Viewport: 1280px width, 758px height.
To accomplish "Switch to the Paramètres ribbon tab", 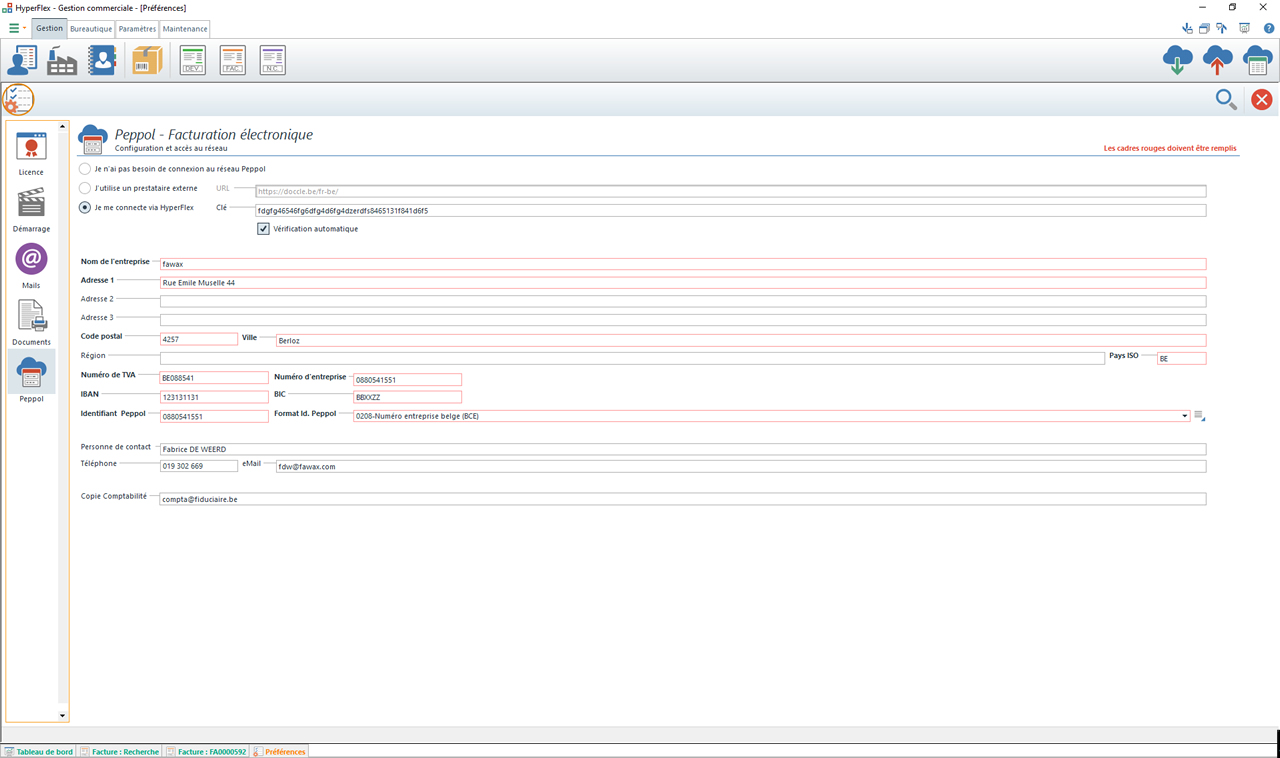I will pos(137,29).
